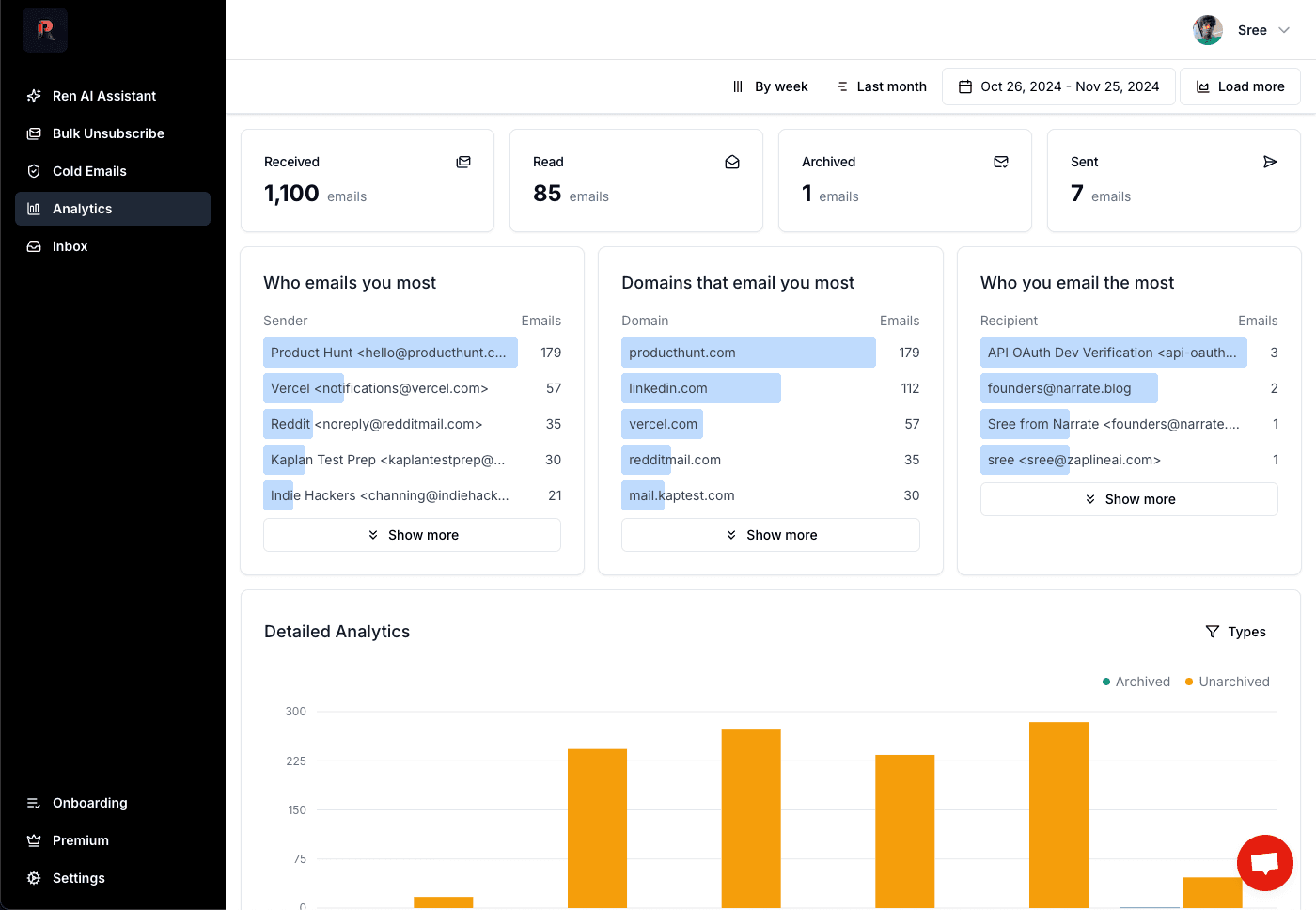Select the Kaplan Test Prep sender row
The height and width of the screenshot is (910, 1316).
pos(412,460)
